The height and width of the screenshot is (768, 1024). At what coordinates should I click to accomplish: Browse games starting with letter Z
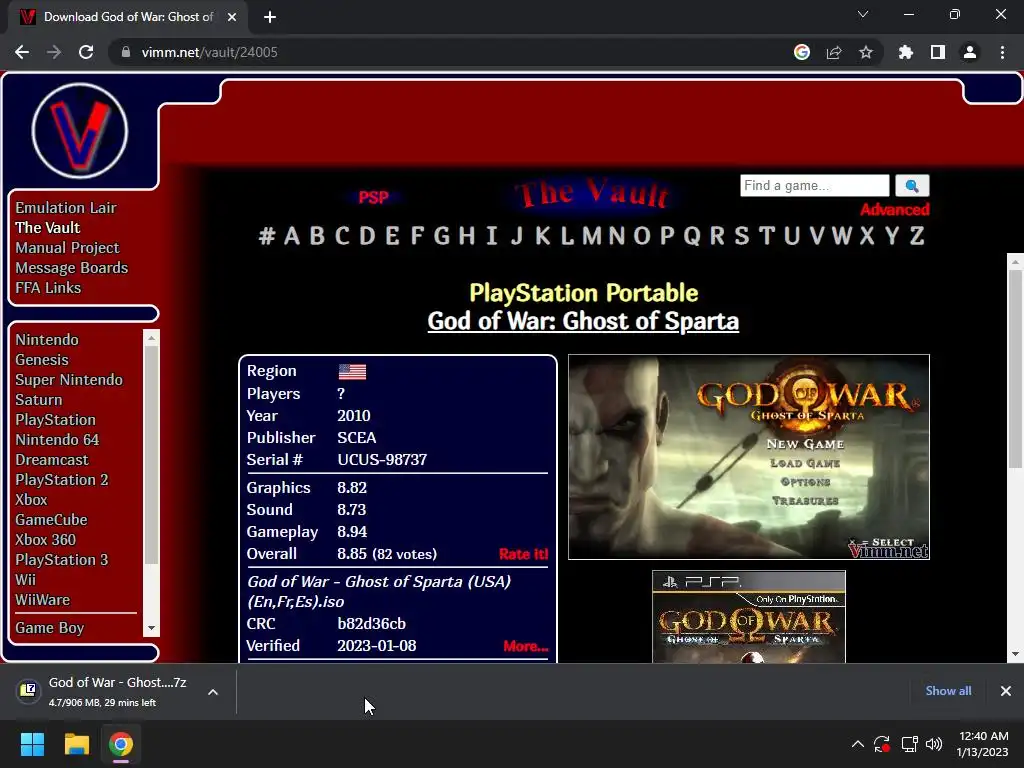pyautogui.click(x=917, y=235)
